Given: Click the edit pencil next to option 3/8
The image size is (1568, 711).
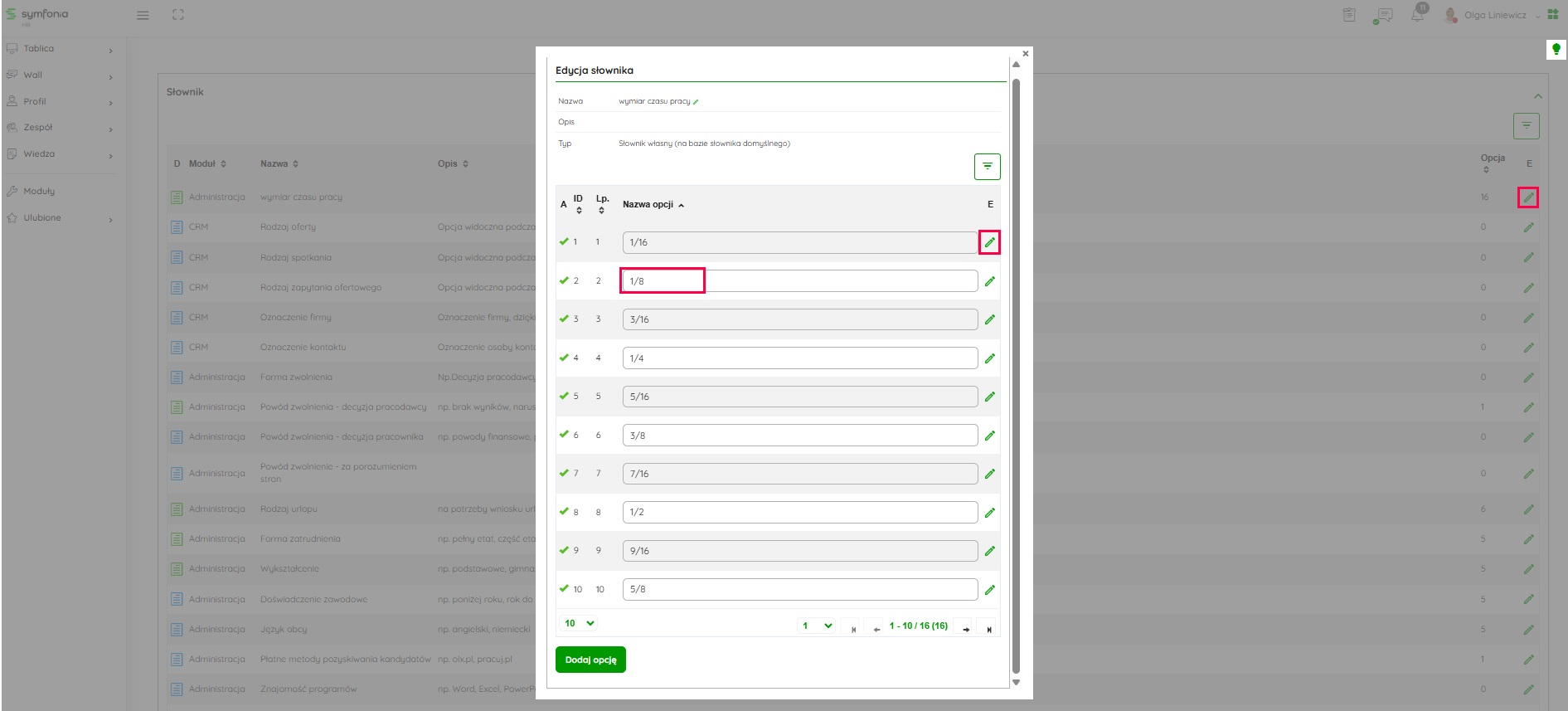Looking at the screenshot, I should (x=989, y=436).
